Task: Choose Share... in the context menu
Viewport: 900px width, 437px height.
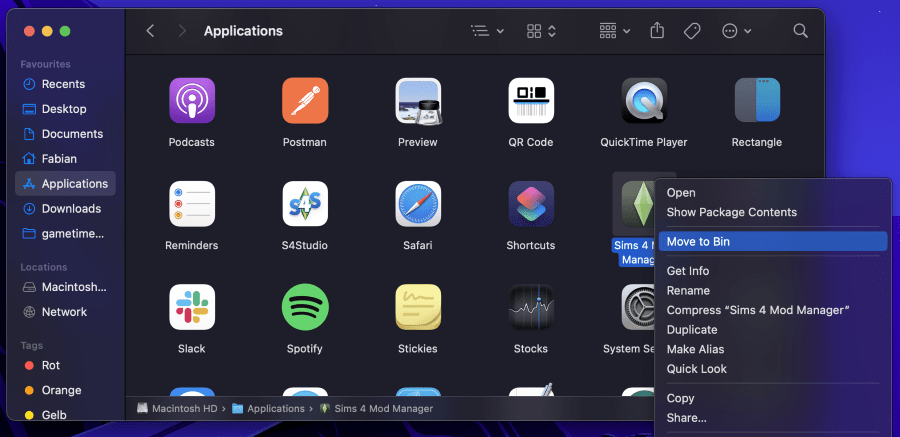Action: pyautogui.click(x=773, y=417)
